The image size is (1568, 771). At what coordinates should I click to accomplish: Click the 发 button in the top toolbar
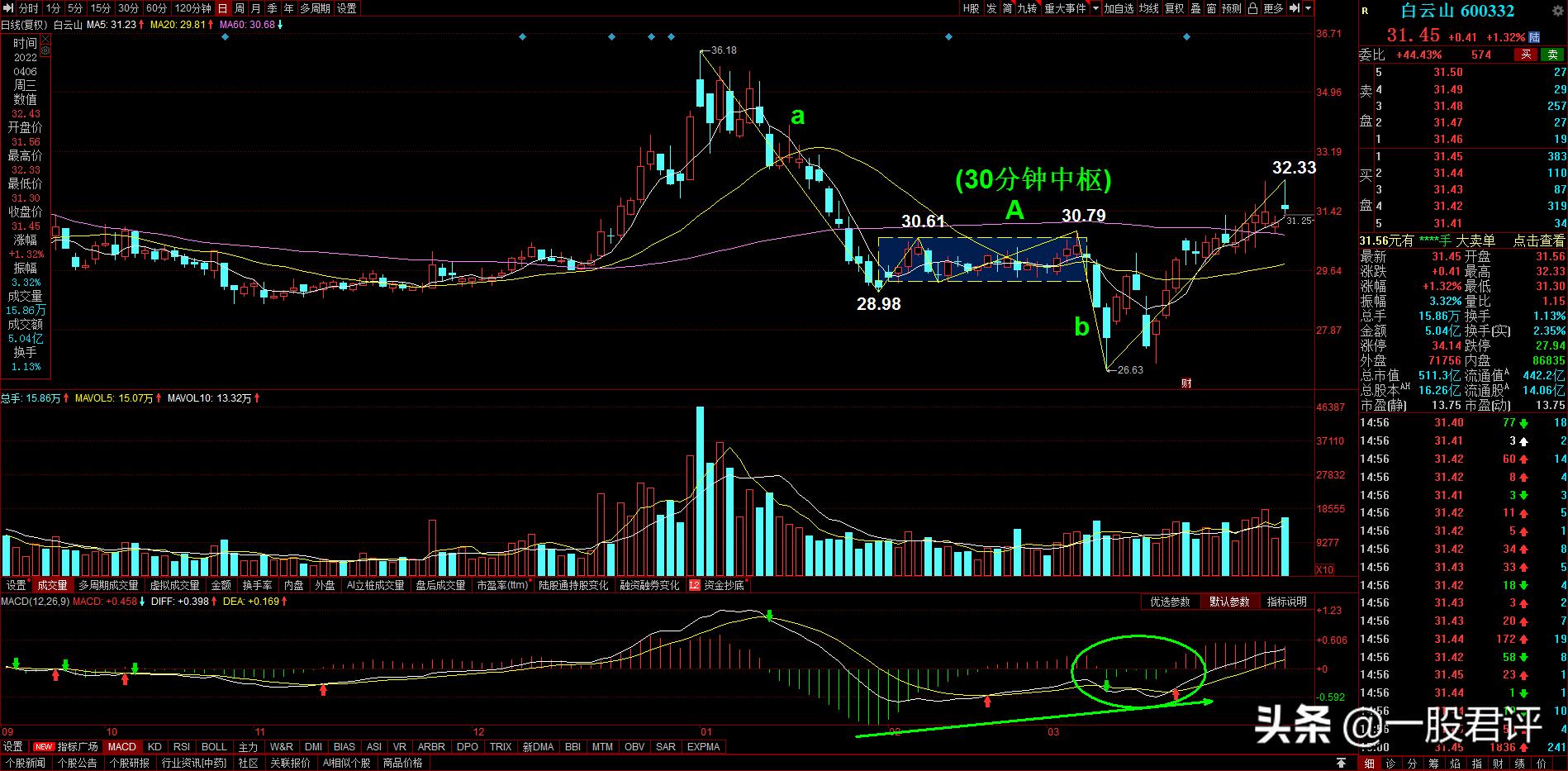[x=991, y=8]
